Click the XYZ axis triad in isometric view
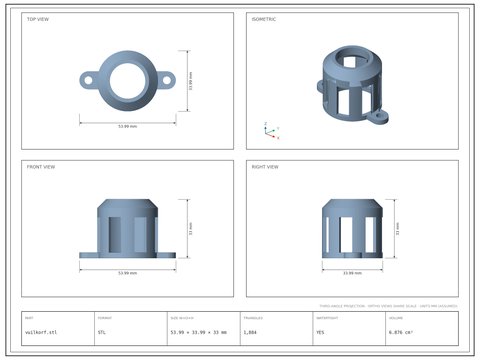Screen dimensions: 480x360 pyautogui.click(x=271, y=131)
